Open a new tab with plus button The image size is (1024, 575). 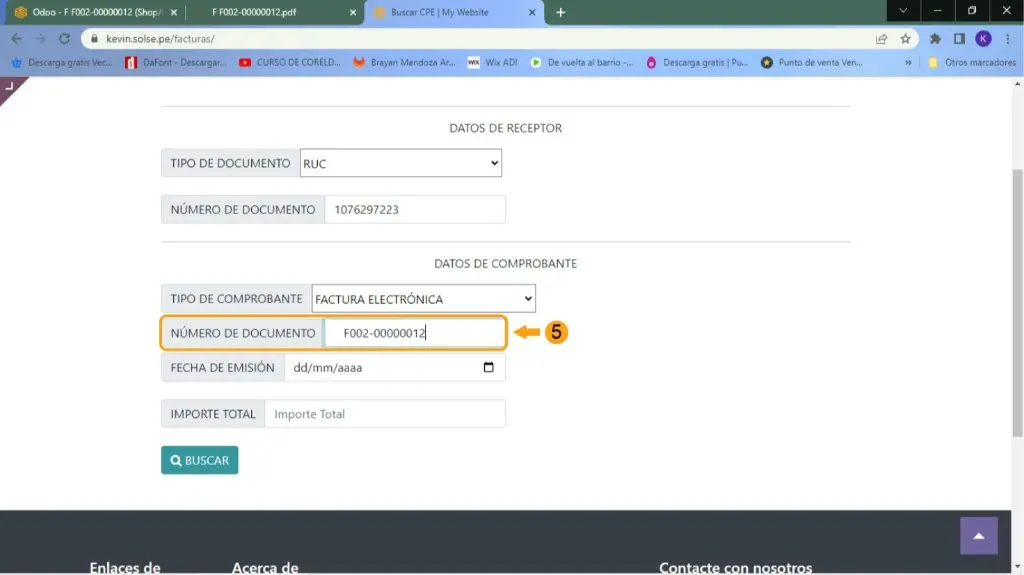point(560,12)
